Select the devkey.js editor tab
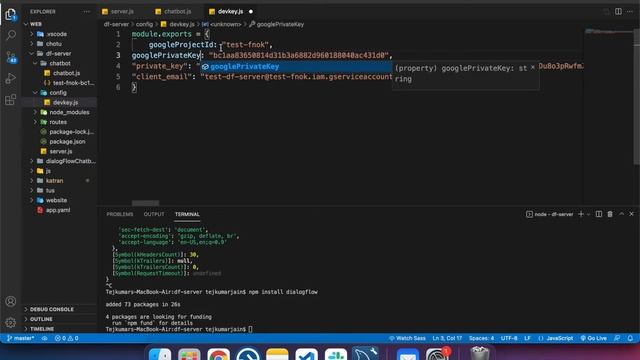This screenshot has width=640, height=360. coord(231,11)
